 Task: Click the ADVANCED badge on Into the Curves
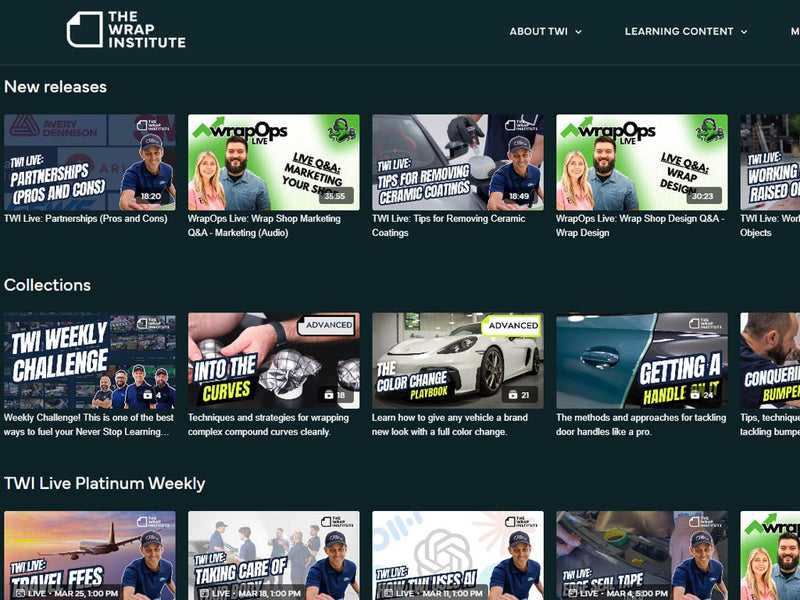tap(329, 325)
